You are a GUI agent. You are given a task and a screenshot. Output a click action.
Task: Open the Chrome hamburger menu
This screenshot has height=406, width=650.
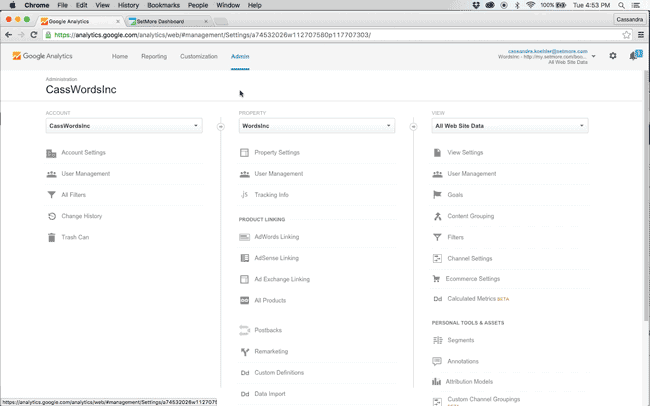click(641, 35)
